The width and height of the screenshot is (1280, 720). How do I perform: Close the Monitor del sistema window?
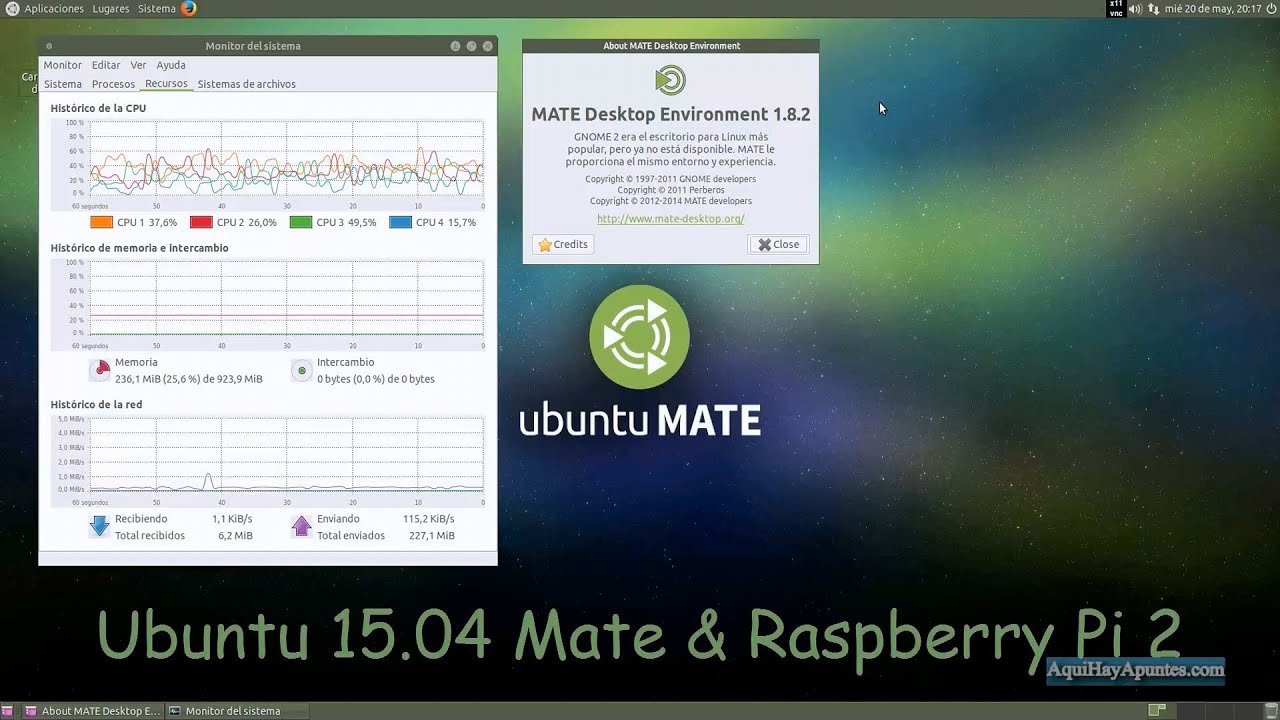pos(487,46)
